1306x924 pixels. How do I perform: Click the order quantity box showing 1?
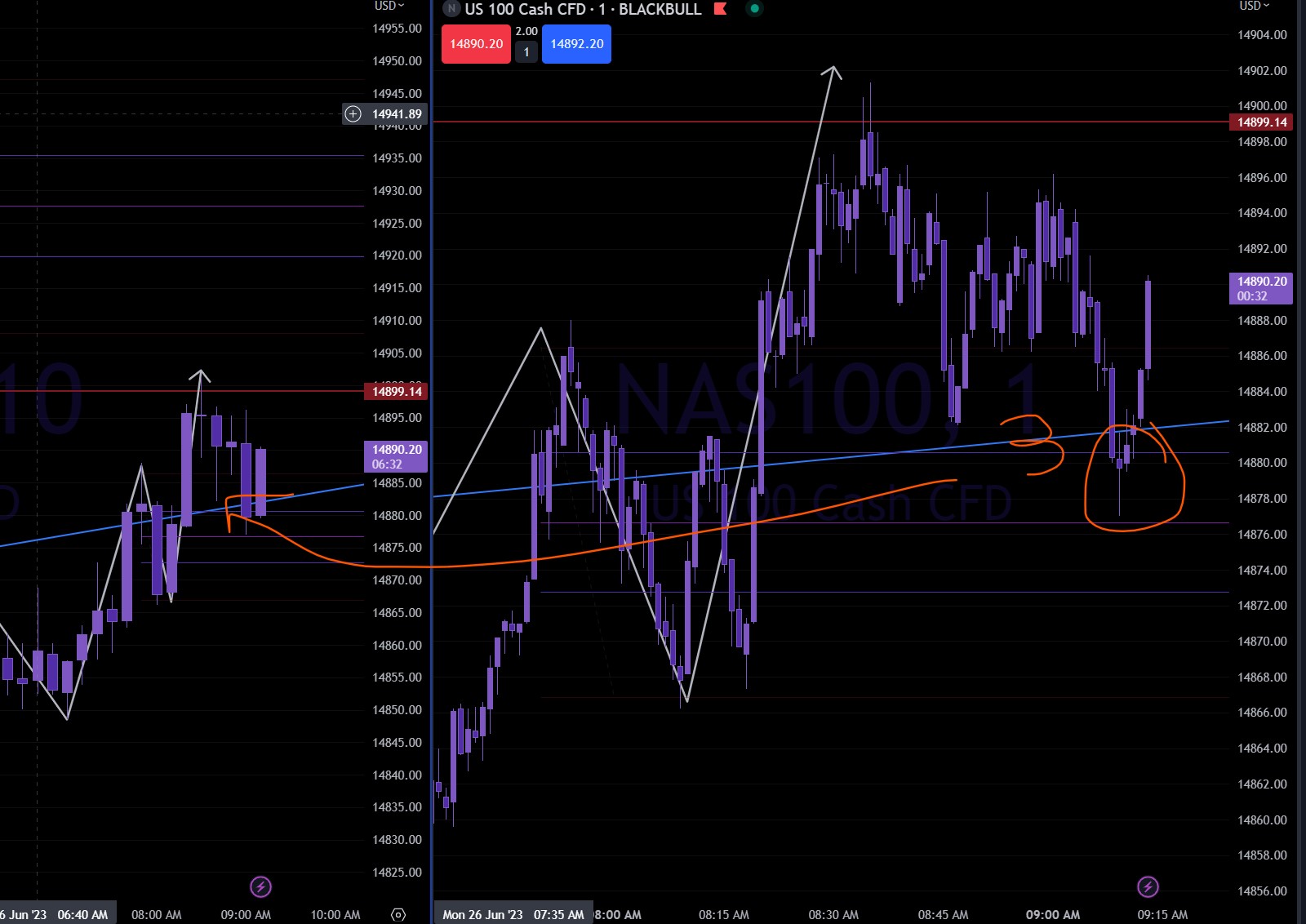(526, 52)
